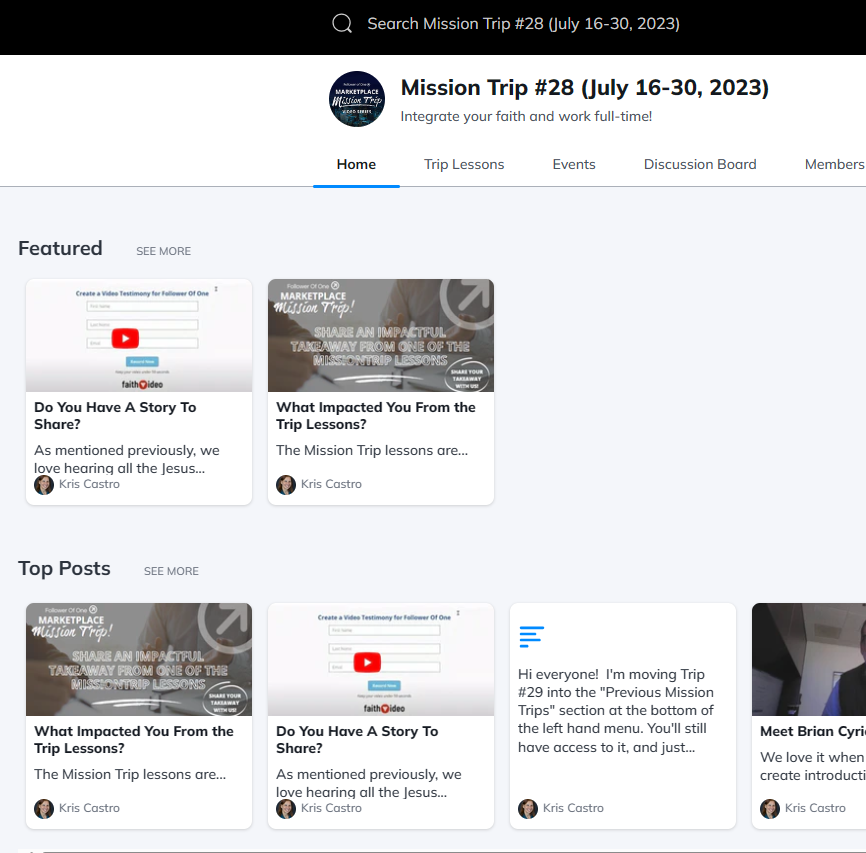Viewport: 866px width, 853px height.
Task: Go to the Events tab
Action: point(574,164)
